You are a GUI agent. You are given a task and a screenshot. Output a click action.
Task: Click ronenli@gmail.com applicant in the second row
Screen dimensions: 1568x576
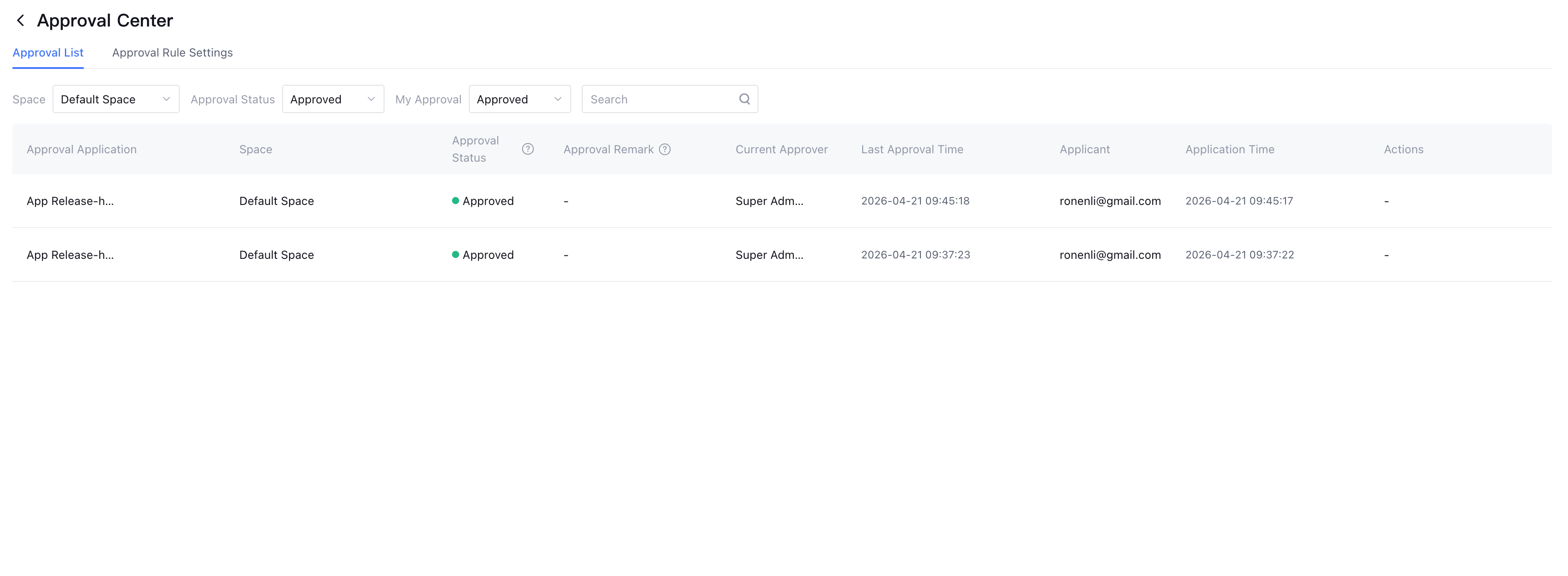click(x=1110, y=254)
